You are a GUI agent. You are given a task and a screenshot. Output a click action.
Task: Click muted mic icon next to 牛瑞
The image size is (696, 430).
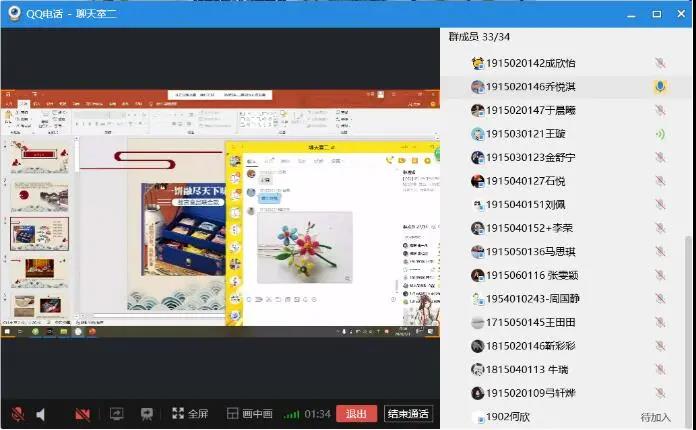[660, 369]
